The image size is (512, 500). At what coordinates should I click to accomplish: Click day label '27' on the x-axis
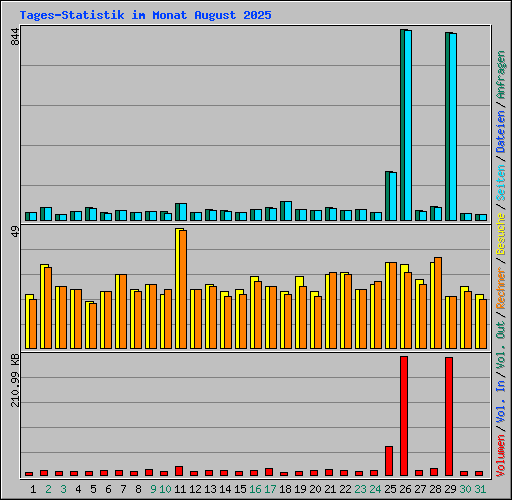coord(420,489)
